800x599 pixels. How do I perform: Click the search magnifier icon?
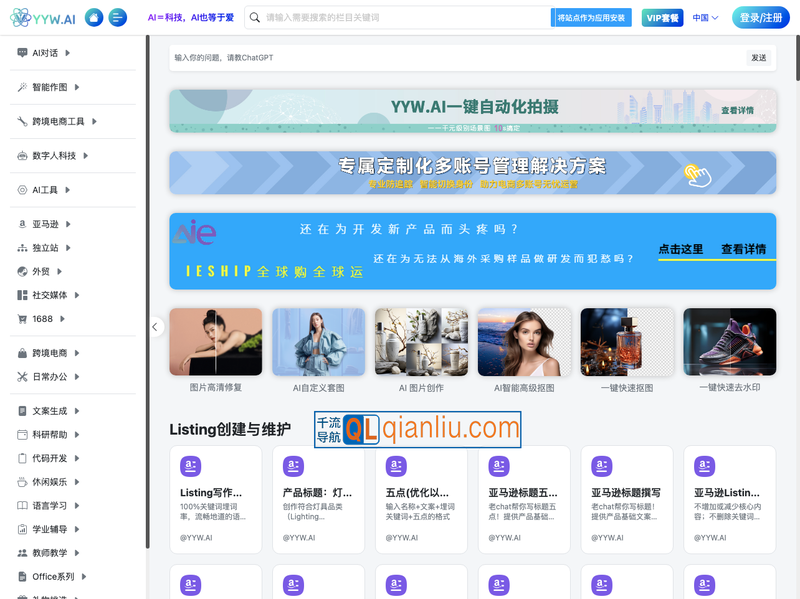click(x=255, y=18)
